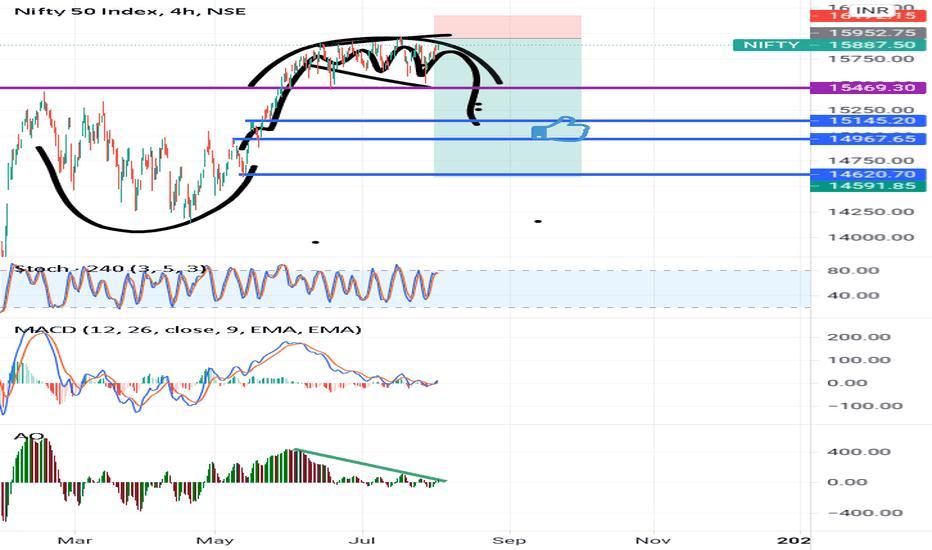Screen dimensions: 932x550
Task: Click the Sep label on time axis
Action: pyautogui.click(x=509, y=540)
